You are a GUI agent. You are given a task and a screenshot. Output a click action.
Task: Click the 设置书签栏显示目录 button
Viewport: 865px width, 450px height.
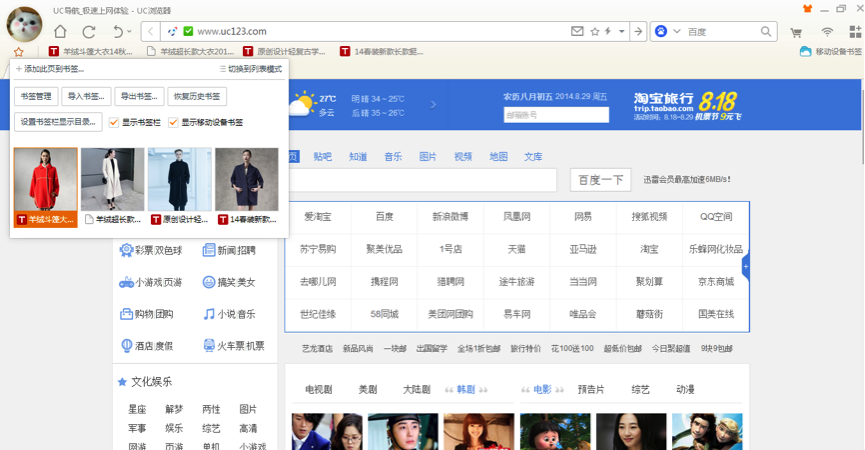click(x=58, y=122)
